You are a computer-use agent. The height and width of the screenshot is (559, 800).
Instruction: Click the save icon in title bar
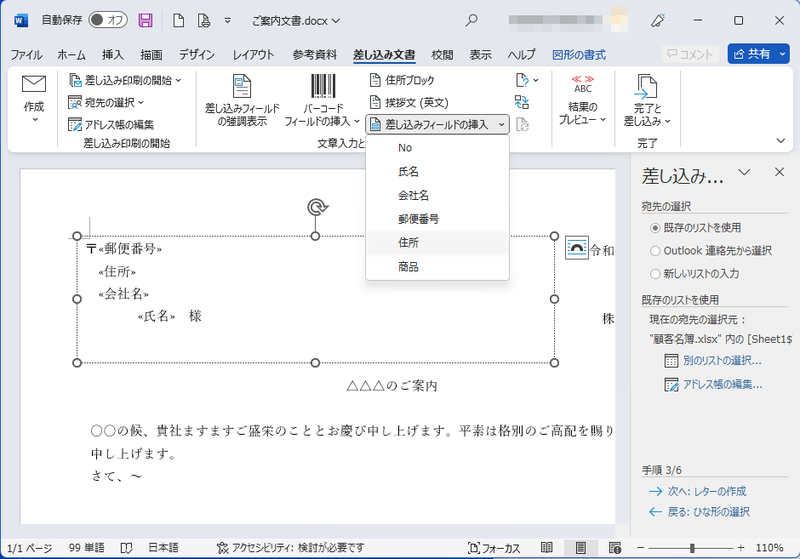point(146,20)
